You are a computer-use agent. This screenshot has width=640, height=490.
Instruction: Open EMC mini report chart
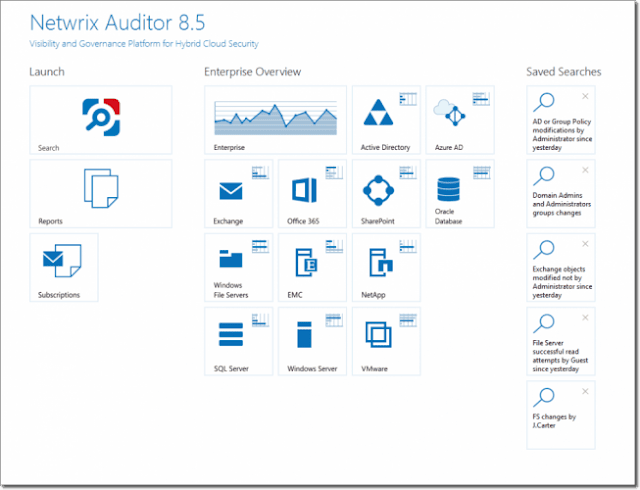click(x=334, y=247)
